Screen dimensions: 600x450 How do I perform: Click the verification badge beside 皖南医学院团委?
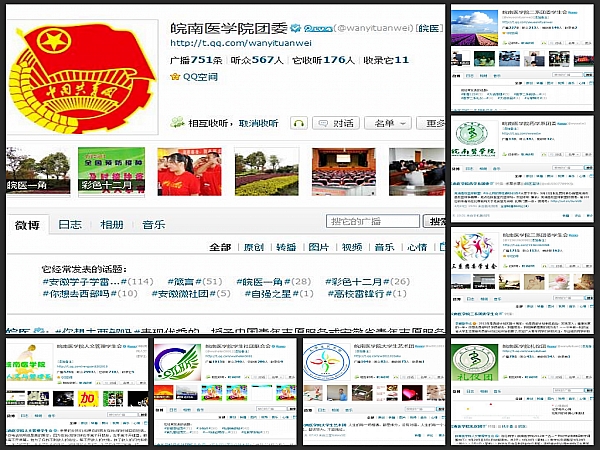[x=295, y=28]
